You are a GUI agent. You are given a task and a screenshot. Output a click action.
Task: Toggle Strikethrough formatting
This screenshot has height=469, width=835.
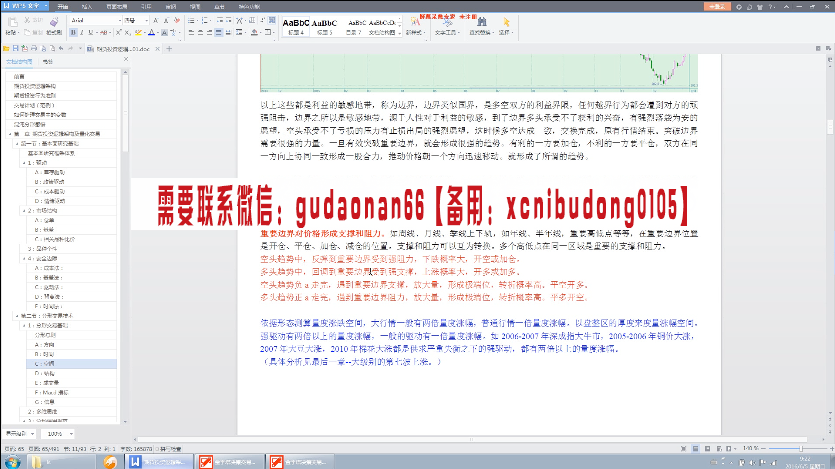pos(103,32)
